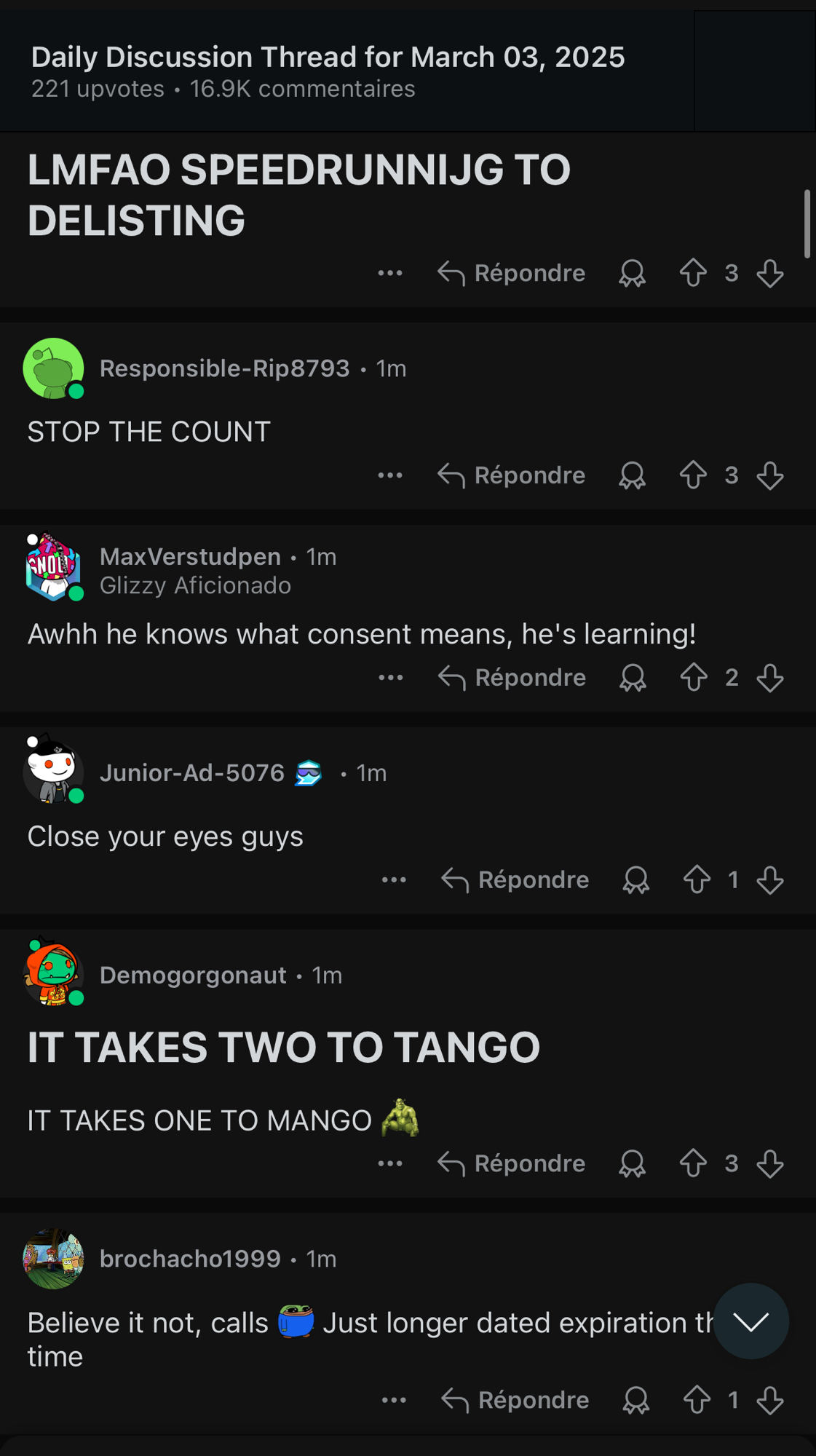Open more options on brochacho1999's comment
The image size is (816, 1456).
click(394, 1400)
